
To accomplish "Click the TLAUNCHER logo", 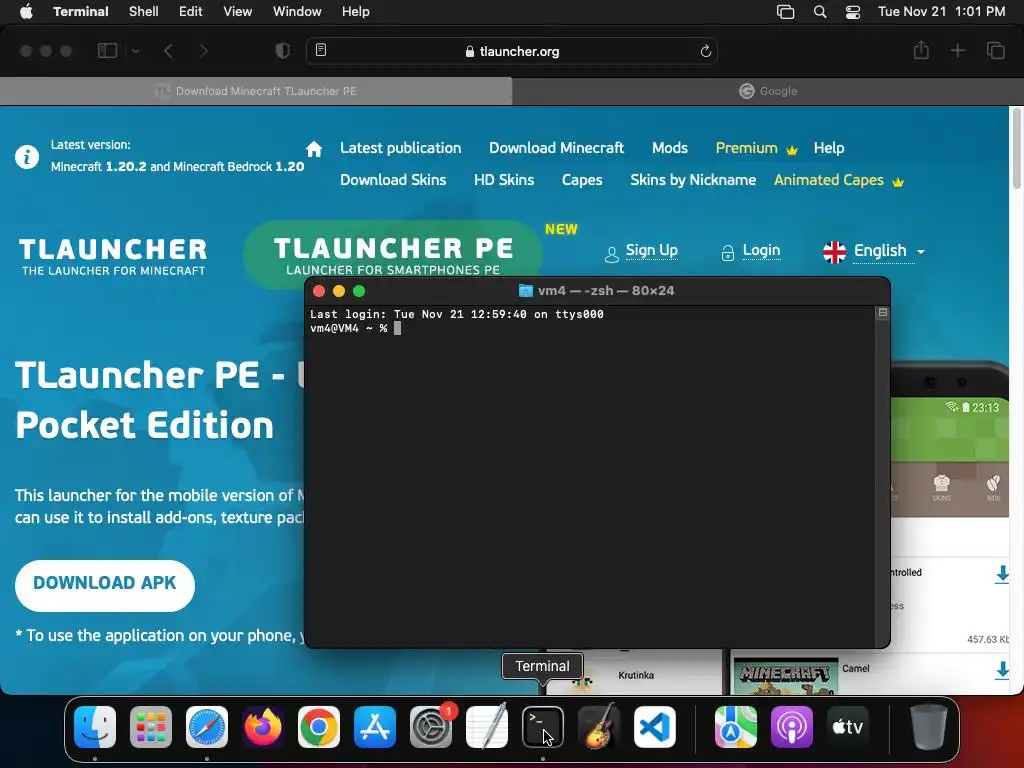I will (112, 257).
